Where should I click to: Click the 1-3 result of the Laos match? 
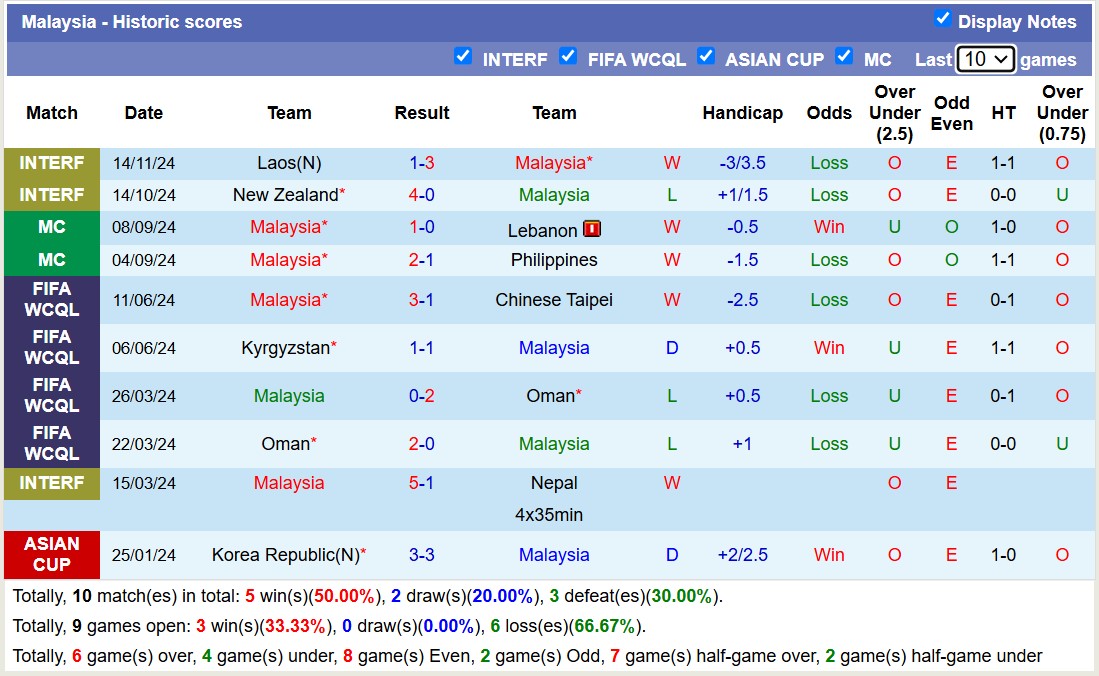[x=421, y=162]
